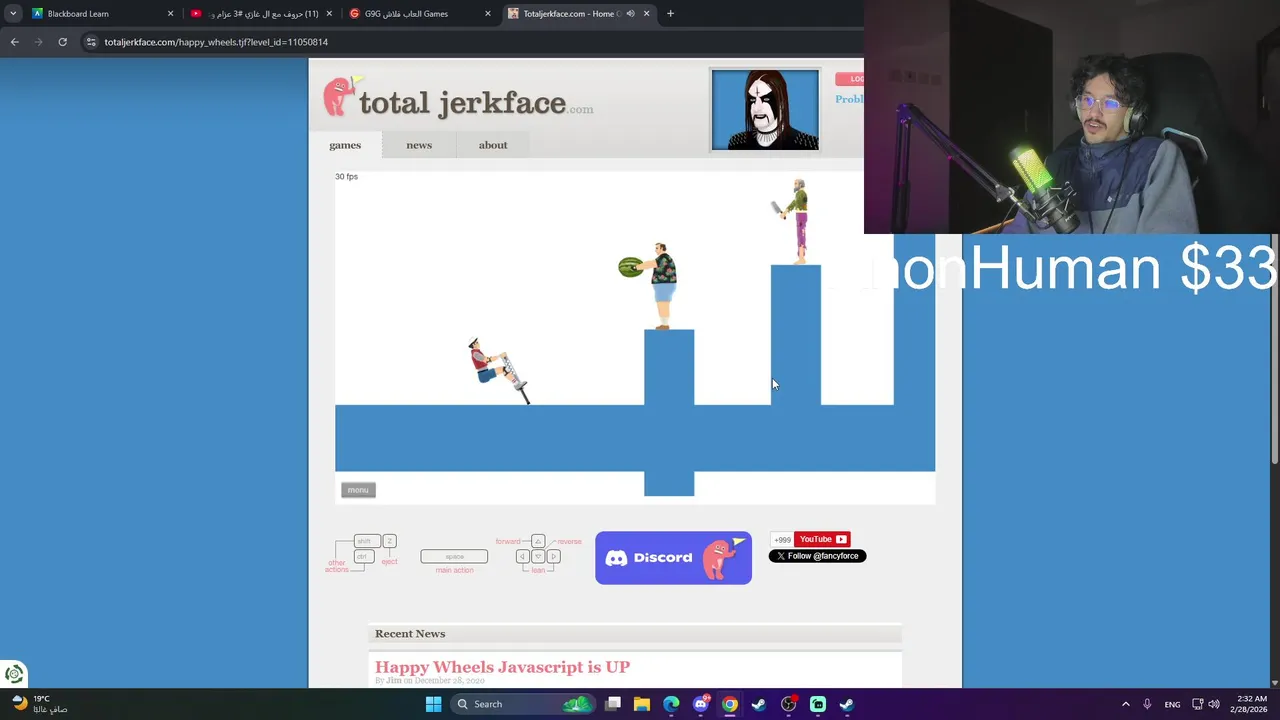This screenshot has height=720, width=1280.
Task: Open the games navigation tab
Action: pos(345,145)
